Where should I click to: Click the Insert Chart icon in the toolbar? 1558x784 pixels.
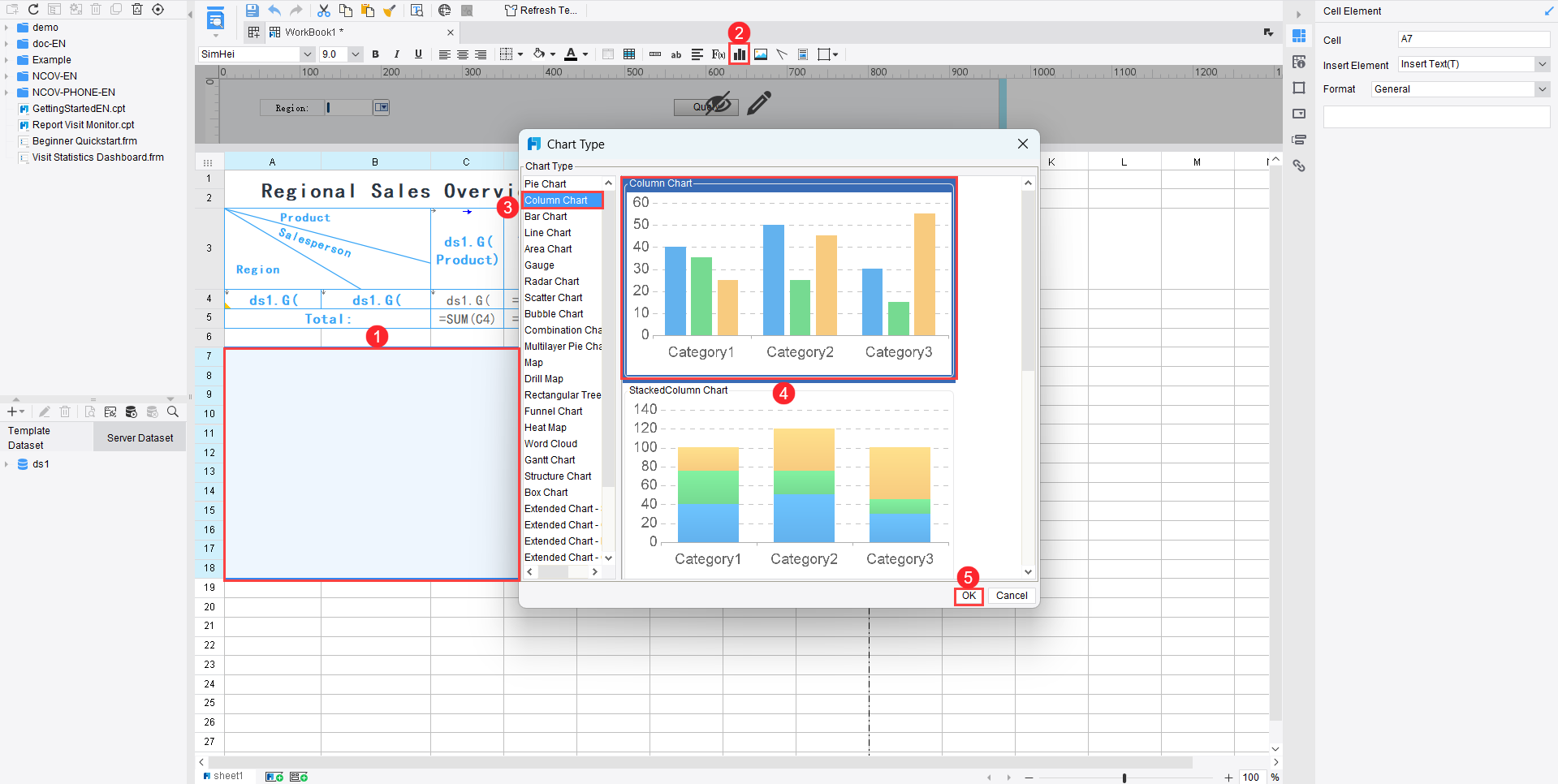(x=739, y=54)
